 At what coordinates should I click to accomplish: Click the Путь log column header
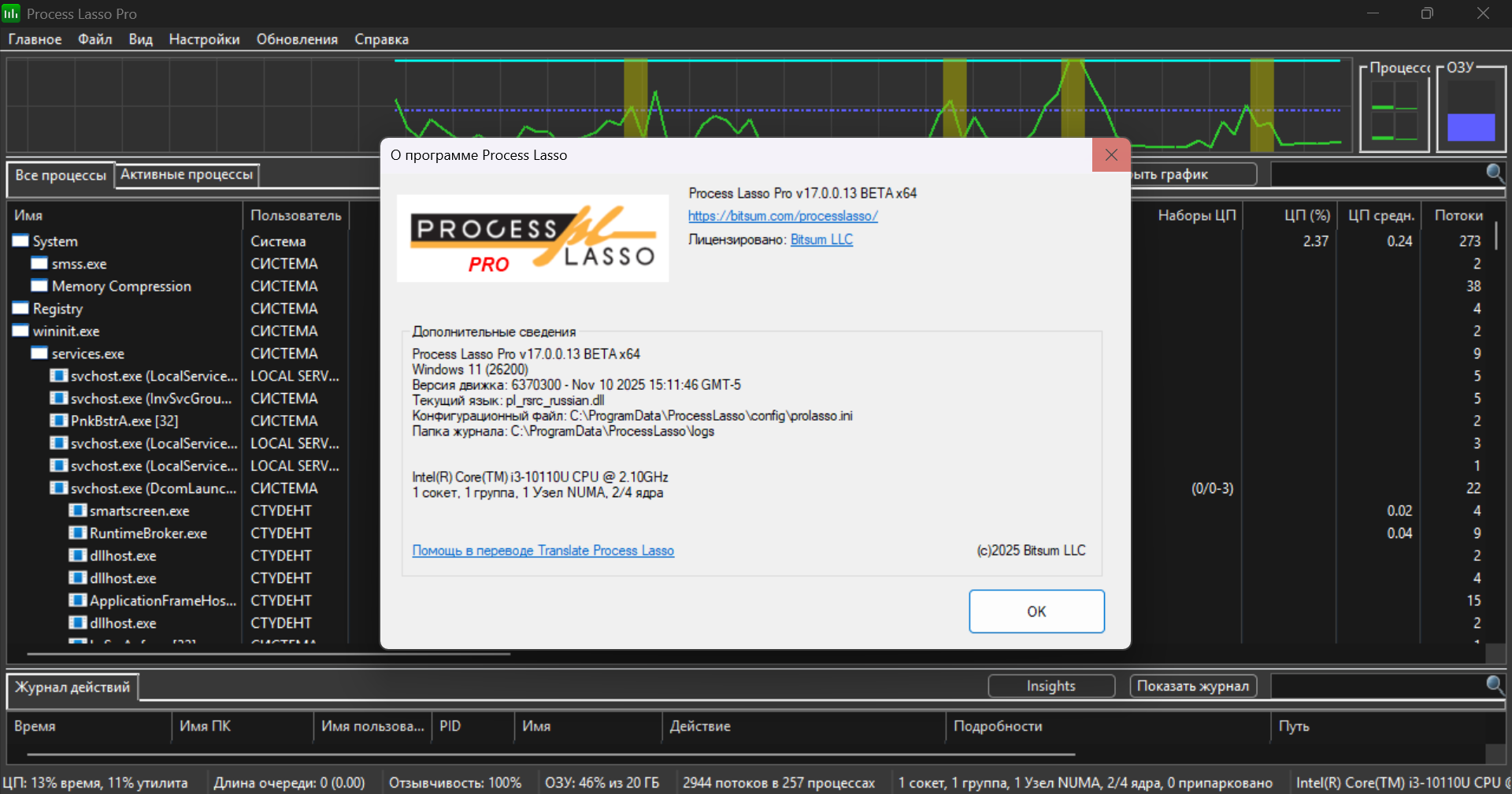point(1377,725)
